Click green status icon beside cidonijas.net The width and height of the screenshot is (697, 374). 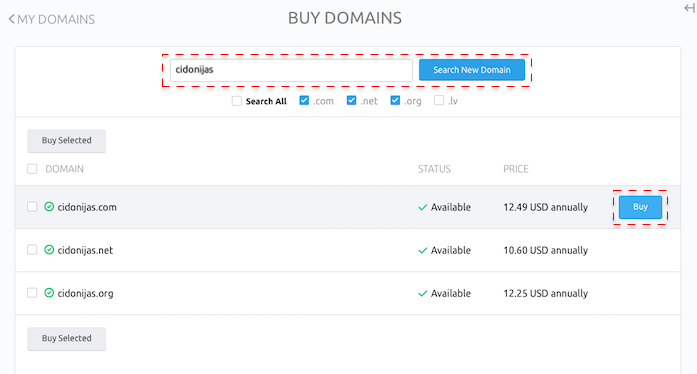pyautogui.click(x=49, y=250)
